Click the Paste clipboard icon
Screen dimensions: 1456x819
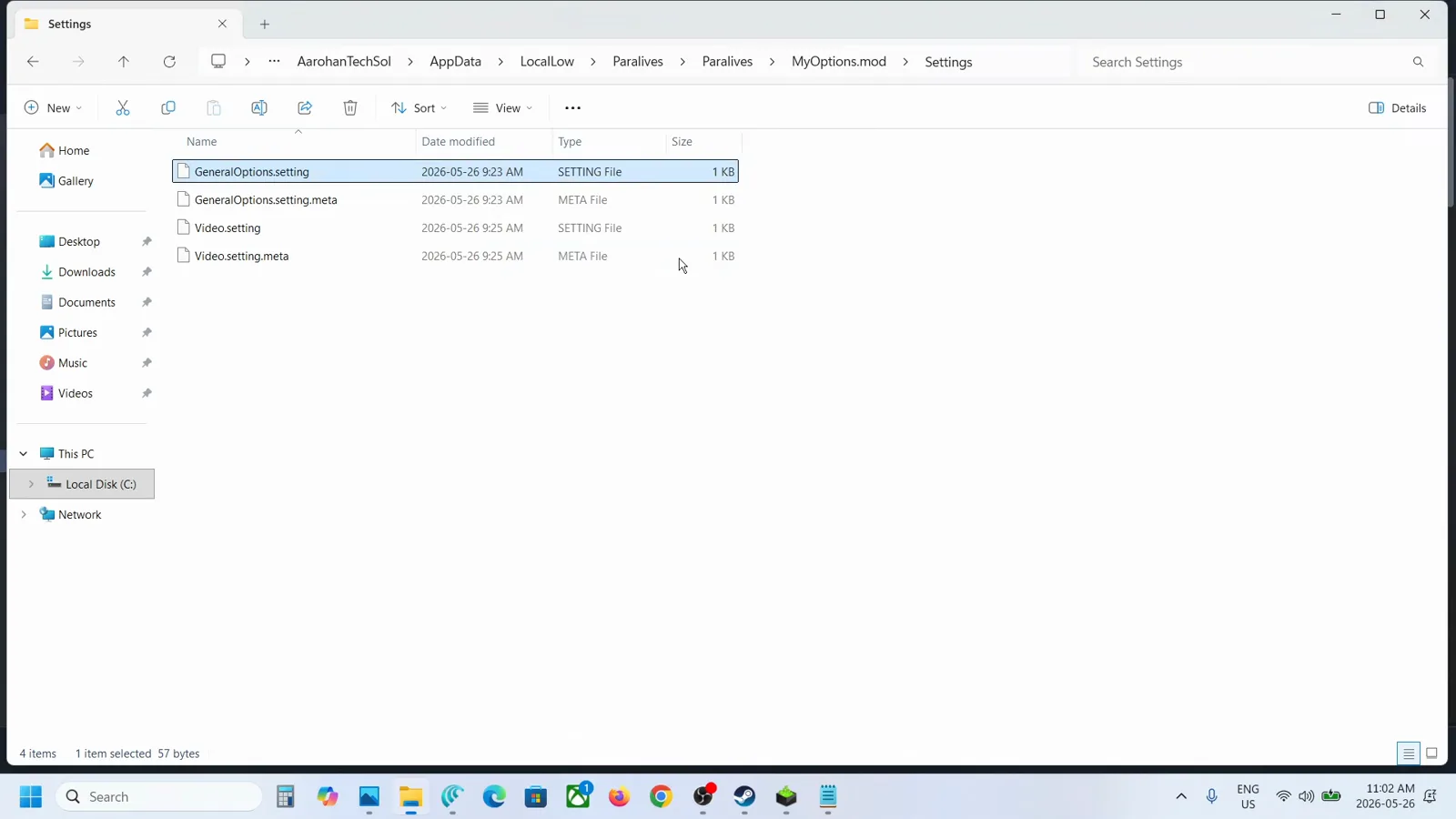pos(214,107)
